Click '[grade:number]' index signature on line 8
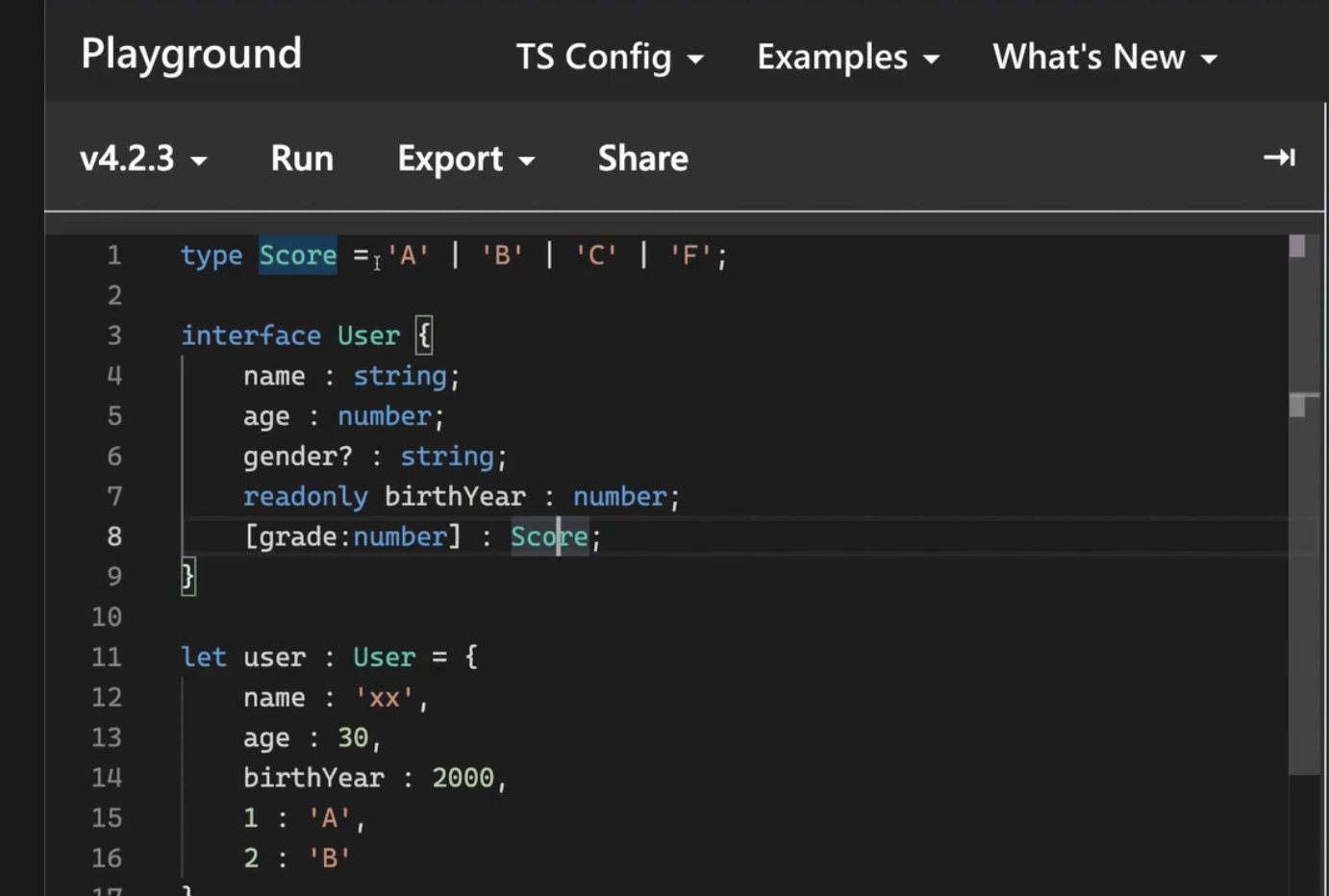Screen dimensions: 1329x896 (x=353, y=536)
